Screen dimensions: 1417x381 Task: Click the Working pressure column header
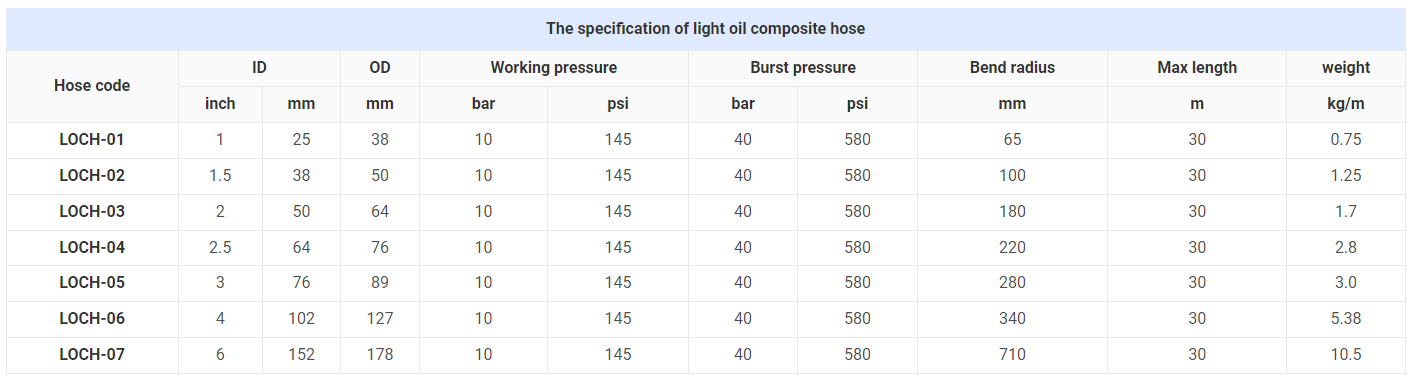pyautogui.click(x=553, y=68)
